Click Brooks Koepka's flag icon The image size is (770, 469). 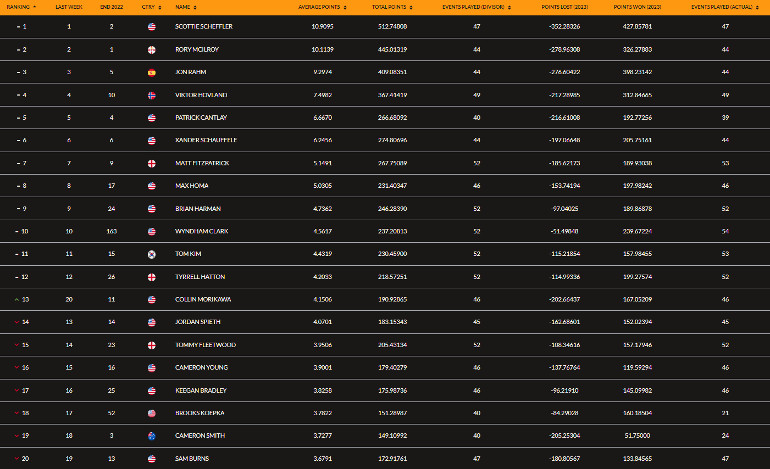152,414
